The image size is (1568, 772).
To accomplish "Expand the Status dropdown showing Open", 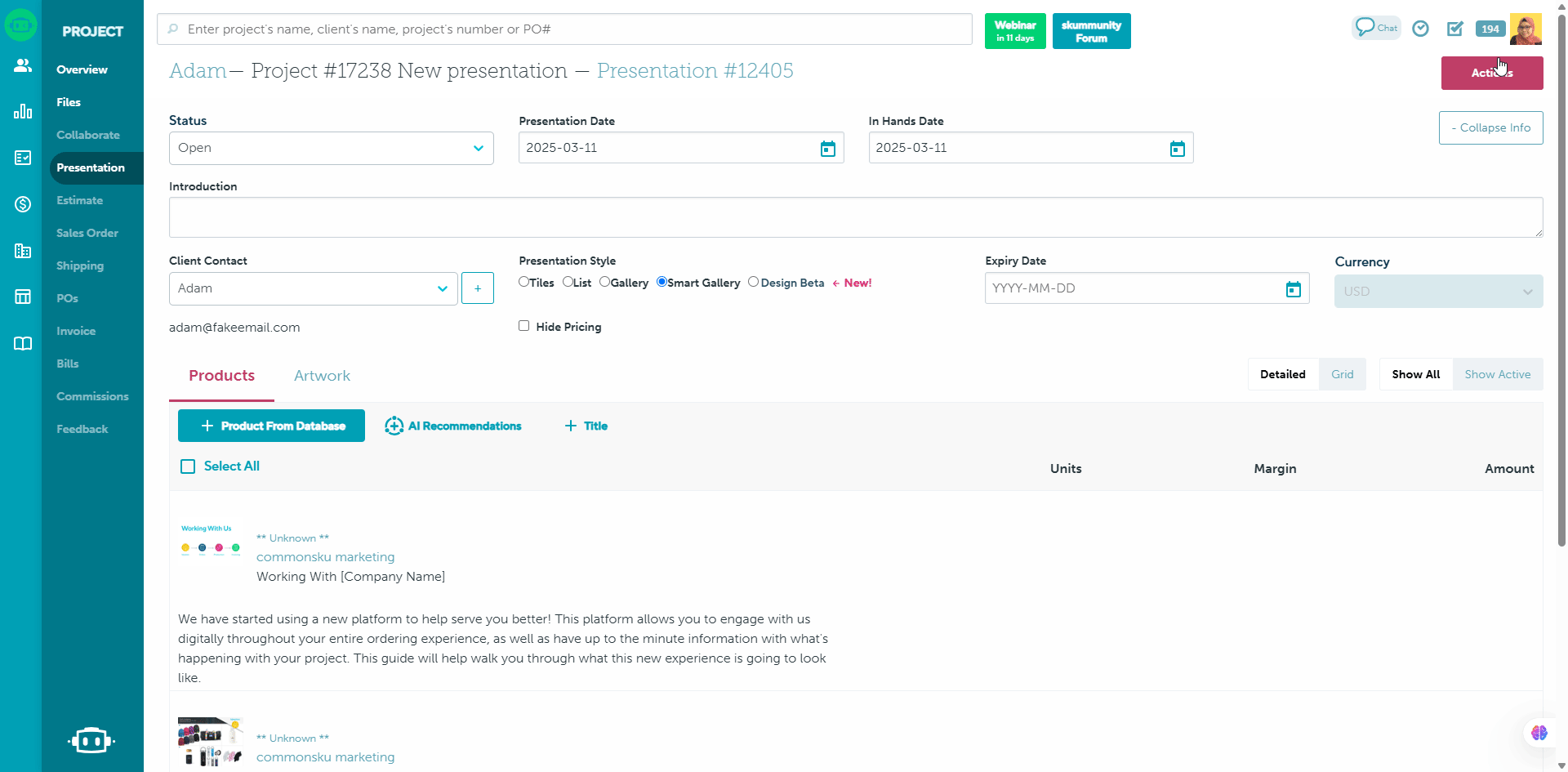I will (x=331, y=148).
